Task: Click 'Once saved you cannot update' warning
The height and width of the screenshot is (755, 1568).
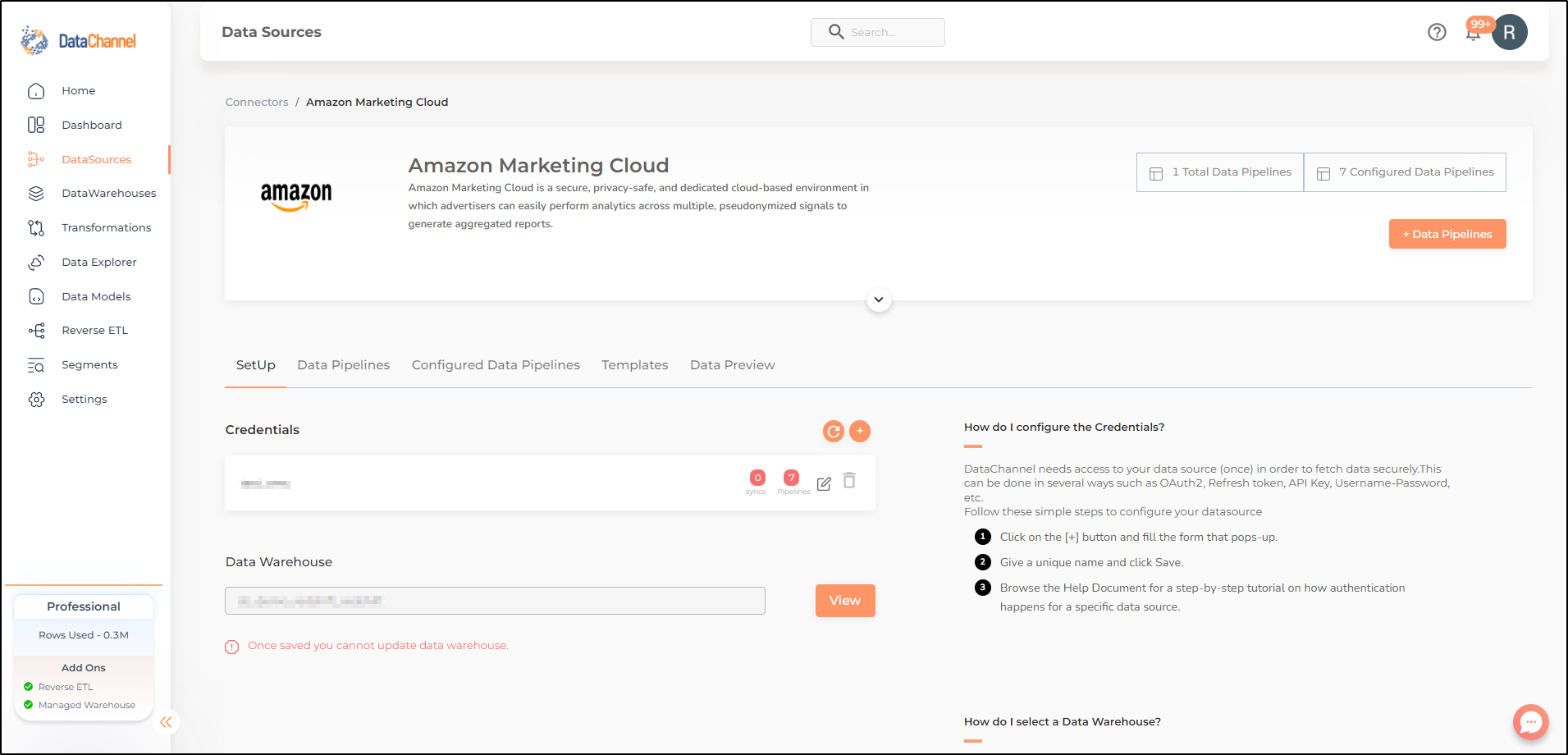Action: (x=378, y=646)
